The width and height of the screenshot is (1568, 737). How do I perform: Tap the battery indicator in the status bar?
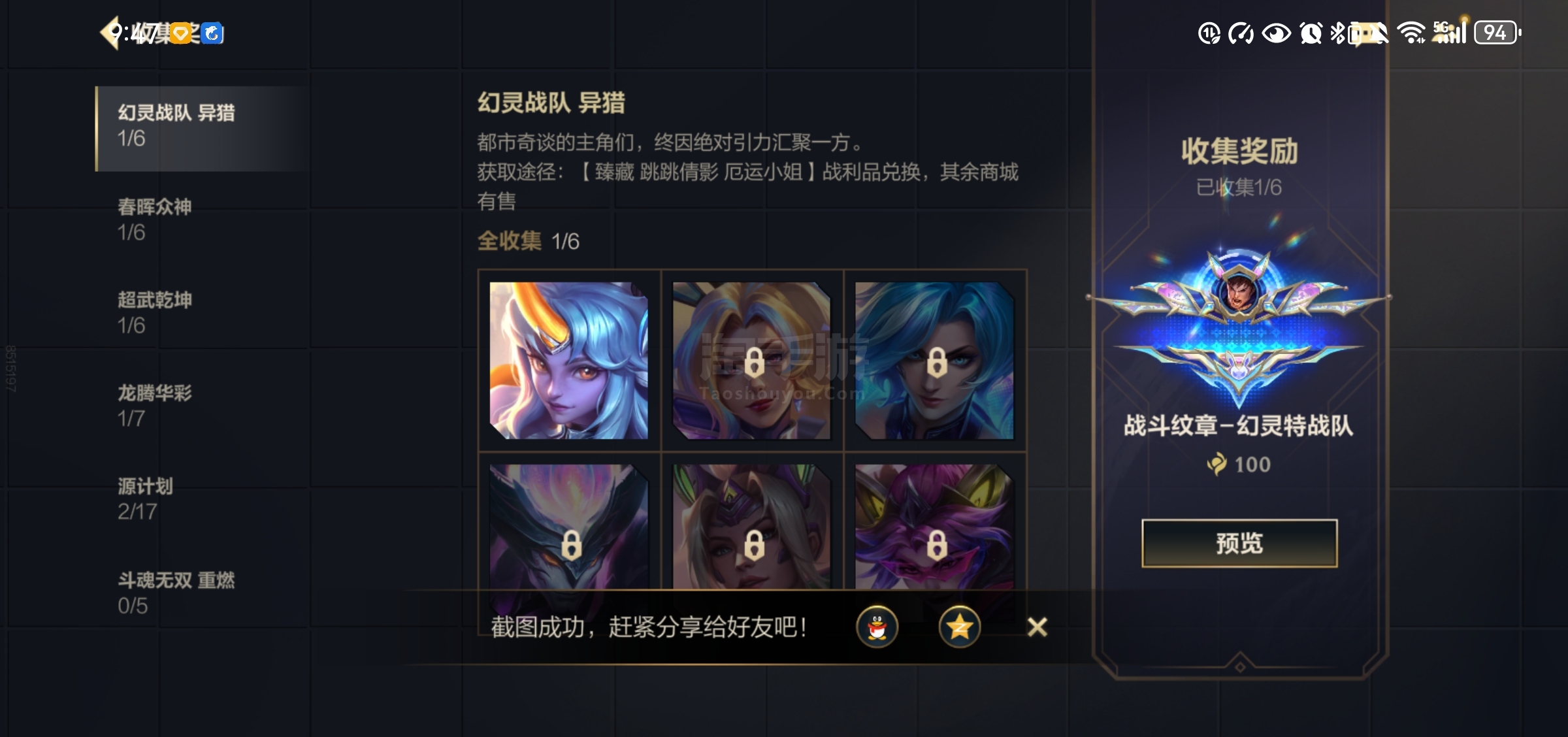pos(1497,33)
